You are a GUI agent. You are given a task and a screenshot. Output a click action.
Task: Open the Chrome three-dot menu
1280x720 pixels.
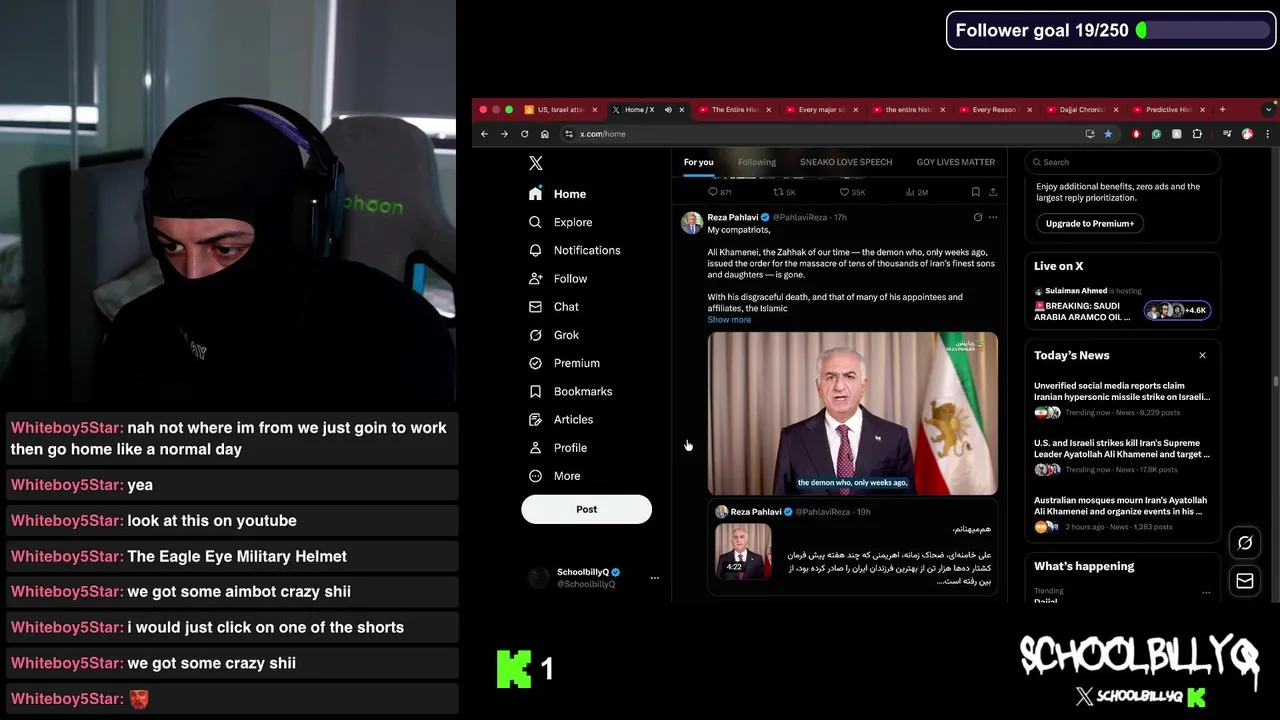pyautogui.click(x=1267, y=134)
